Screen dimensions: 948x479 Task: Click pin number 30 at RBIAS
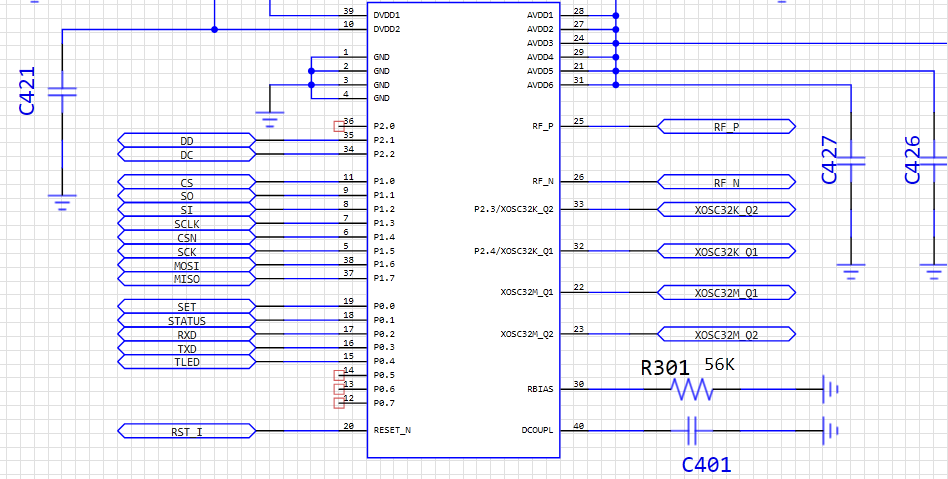pyautogui.click(x=579, y=385)
